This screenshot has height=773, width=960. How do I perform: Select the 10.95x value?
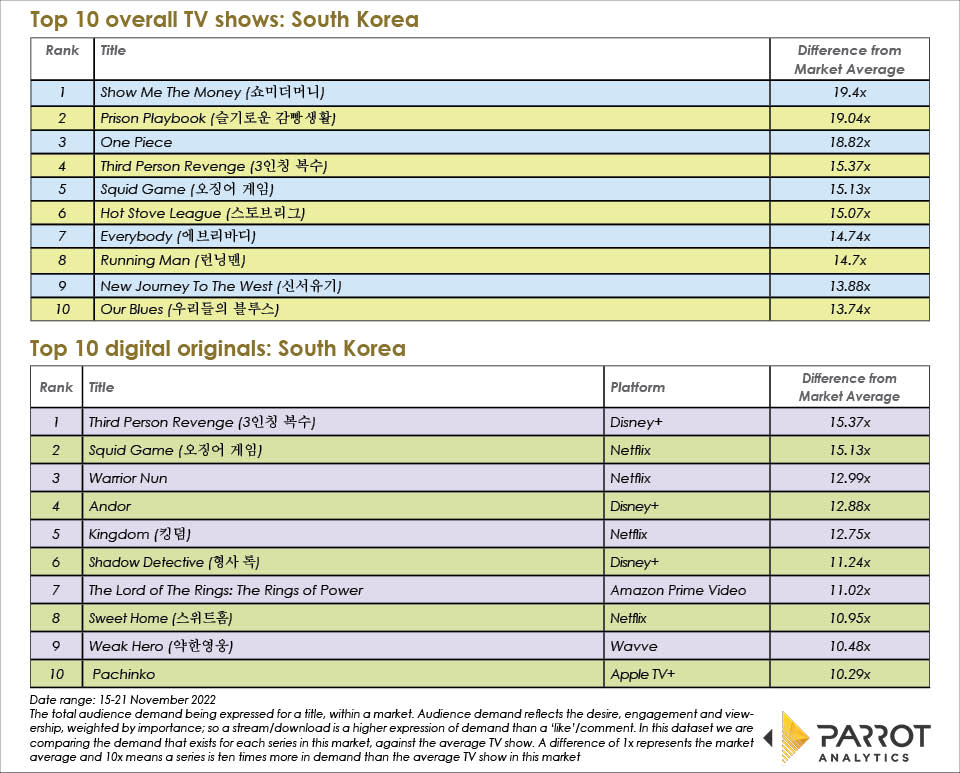[x=850, y=618]
